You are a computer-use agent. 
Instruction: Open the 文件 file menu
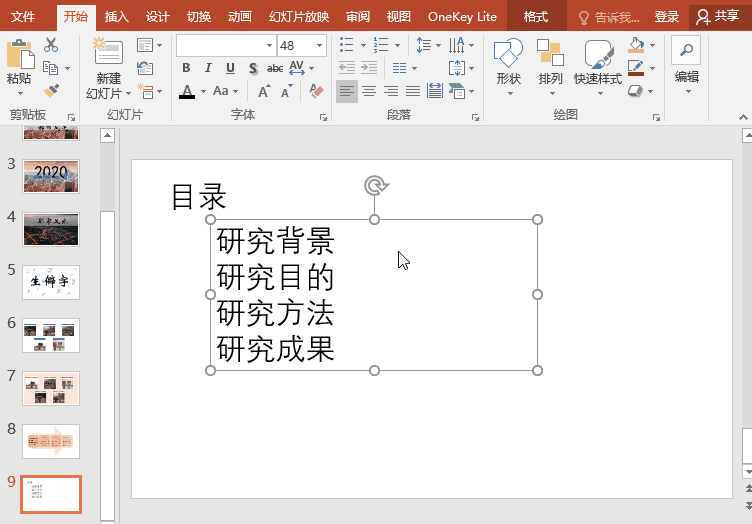(x=23, y=17)
